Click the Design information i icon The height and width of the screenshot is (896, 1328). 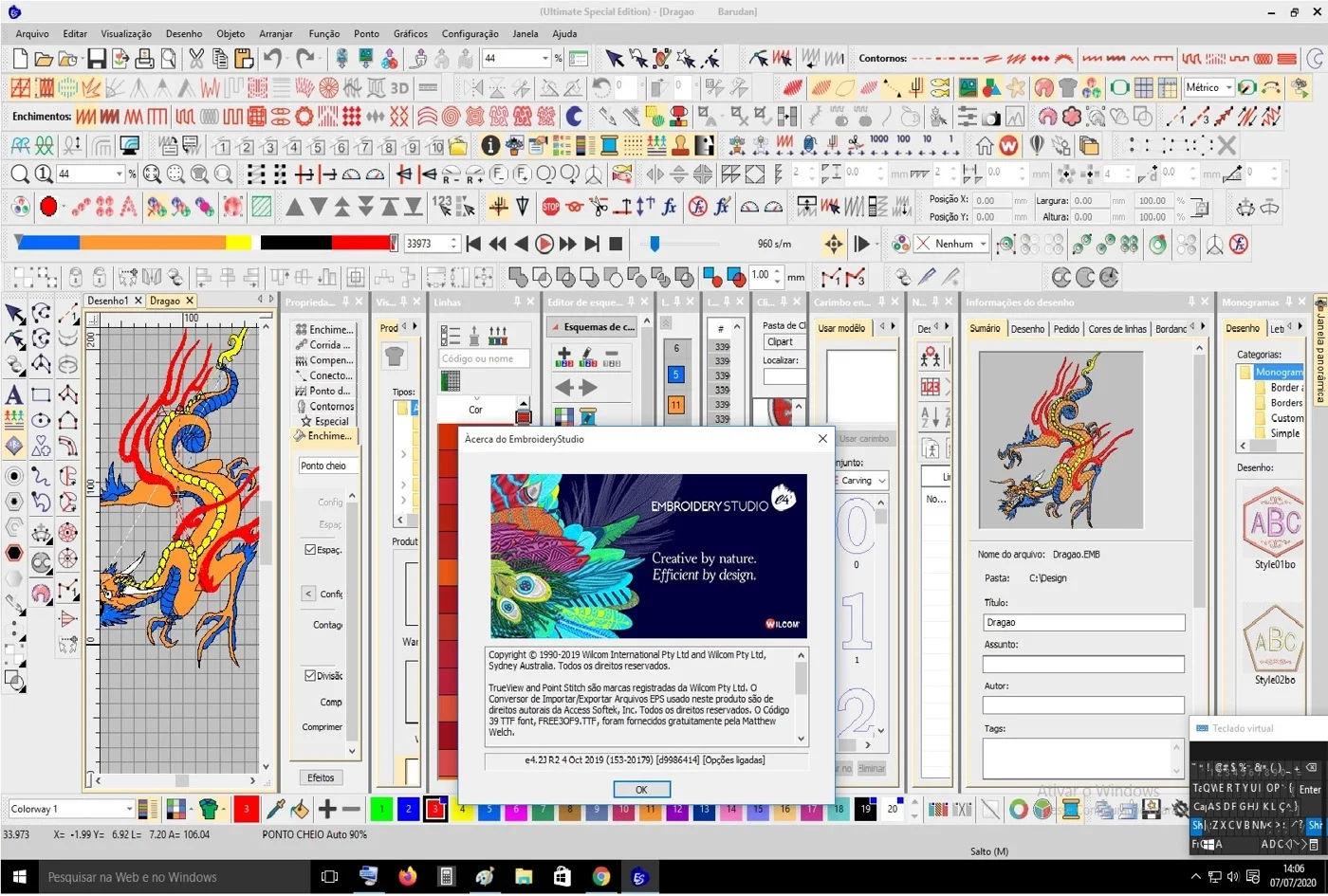click(x=490, y=146)
